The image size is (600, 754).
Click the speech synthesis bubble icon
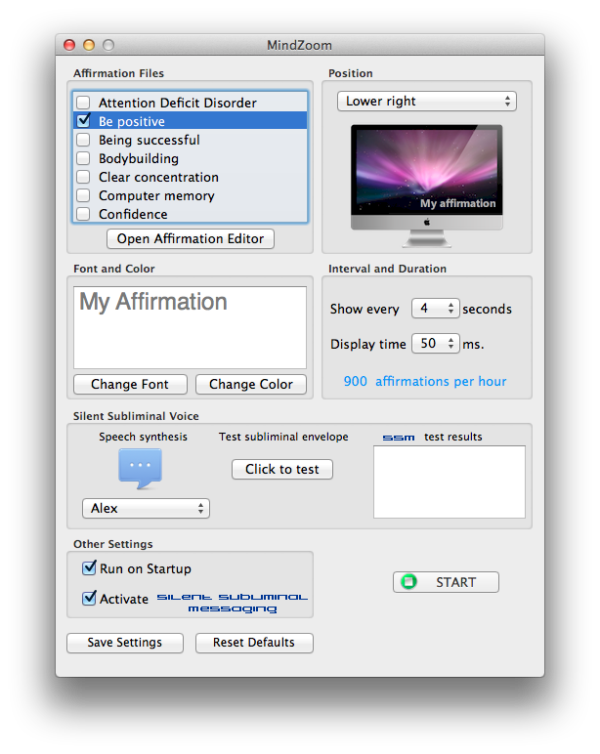[x=140, y=467]
